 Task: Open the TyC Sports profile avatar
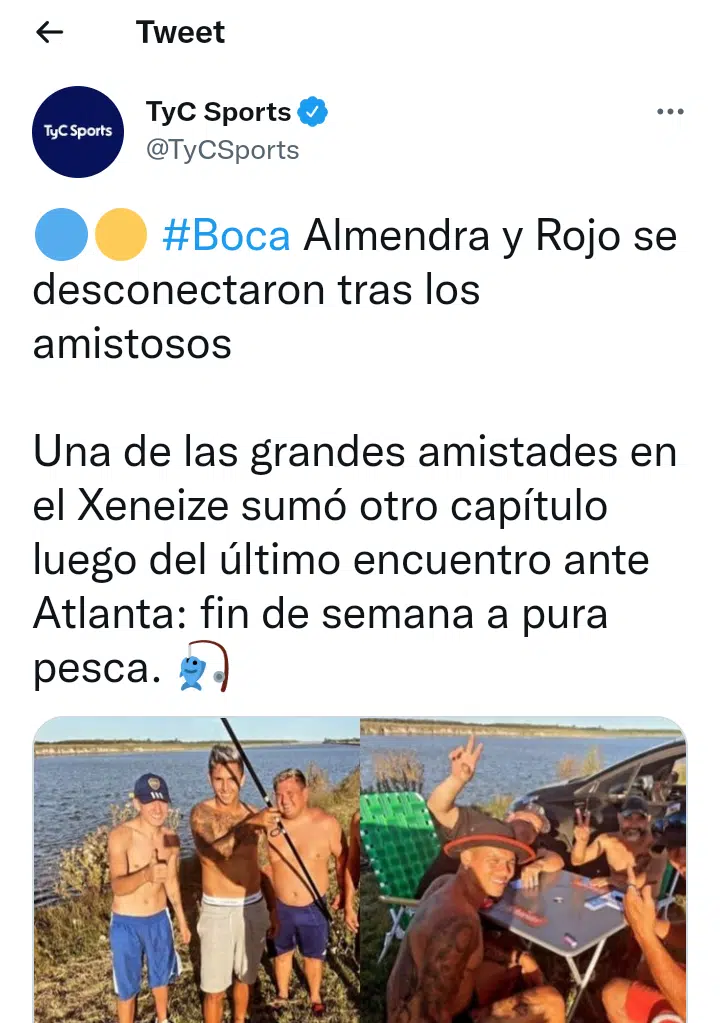[x=78, y=131]
